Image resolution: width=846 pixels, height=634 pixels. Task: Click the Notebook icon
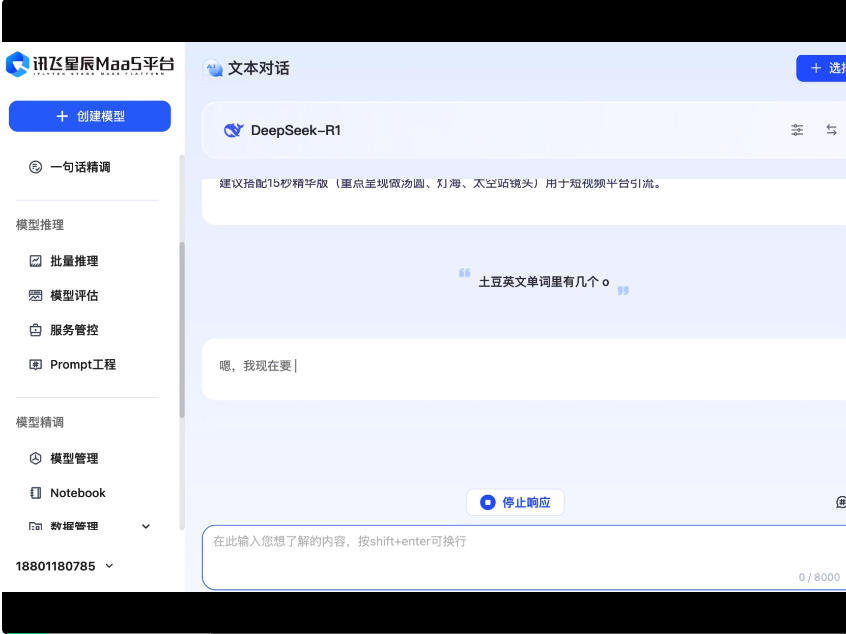point(36,493)
